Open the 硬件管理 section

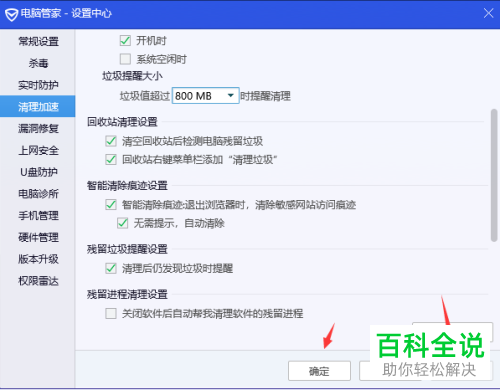[38, 237]
